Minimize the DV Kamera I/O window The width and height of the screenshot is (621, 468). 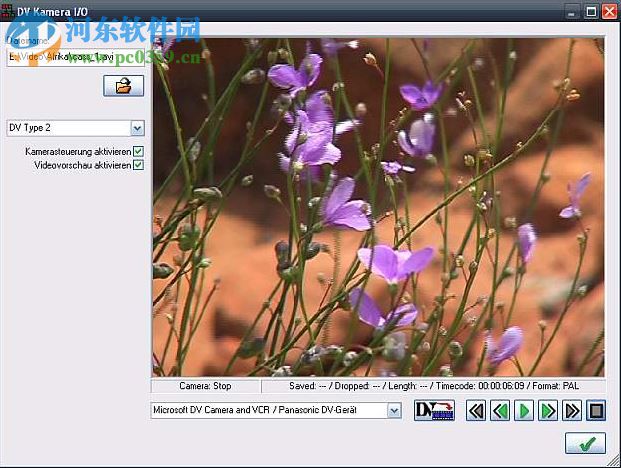coord(571,11)
